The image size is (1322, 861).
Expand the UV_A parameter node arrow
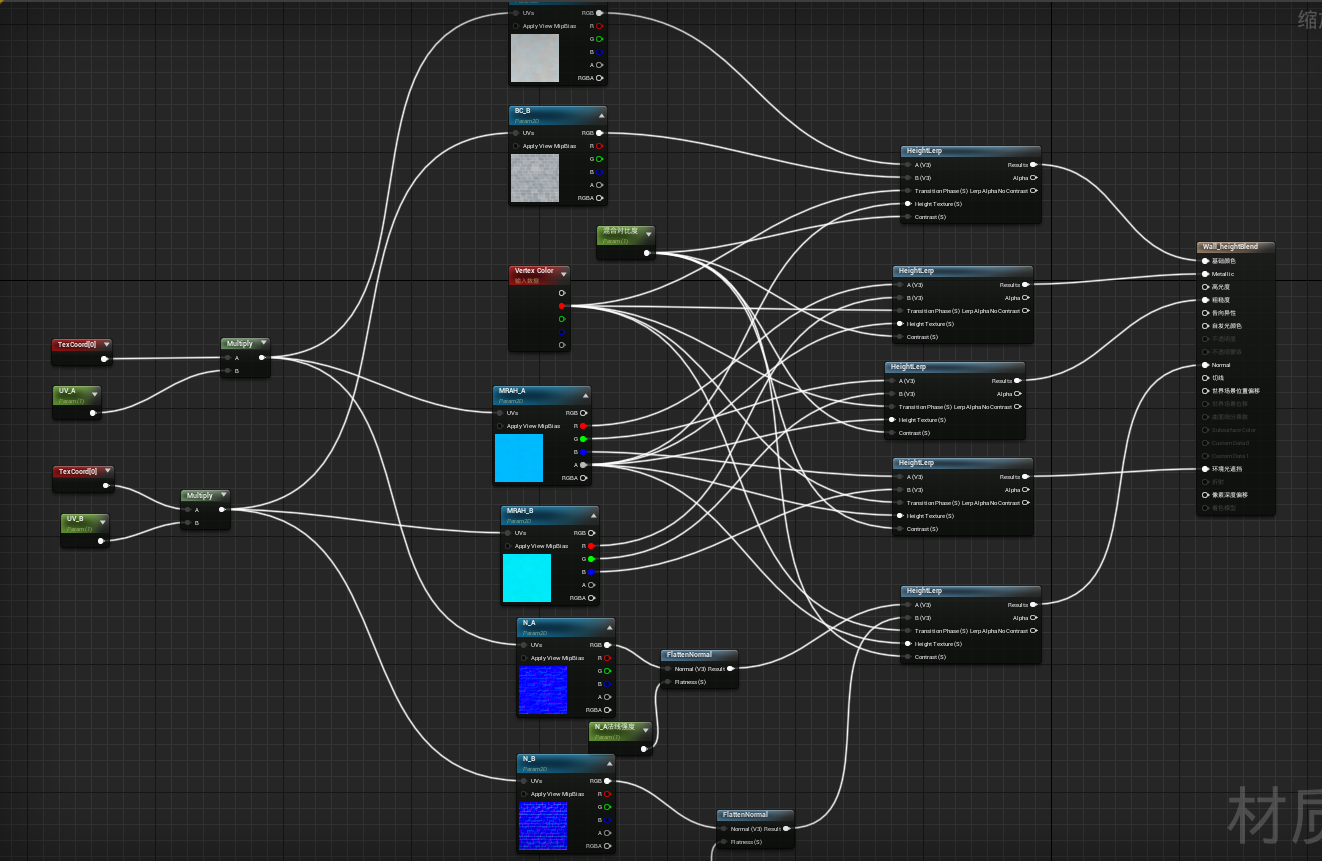click(95, 393)
